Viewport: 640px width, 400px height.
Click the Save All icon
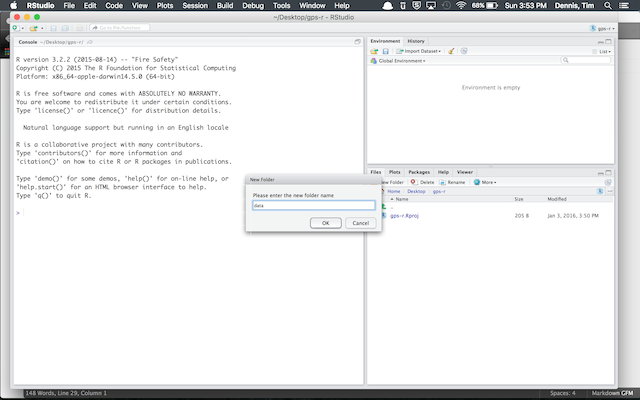(65, 28)
